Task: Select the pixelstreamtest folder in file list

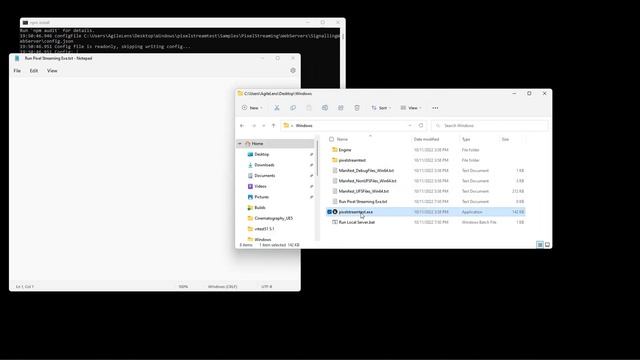Action: click(x=352, y=160)
